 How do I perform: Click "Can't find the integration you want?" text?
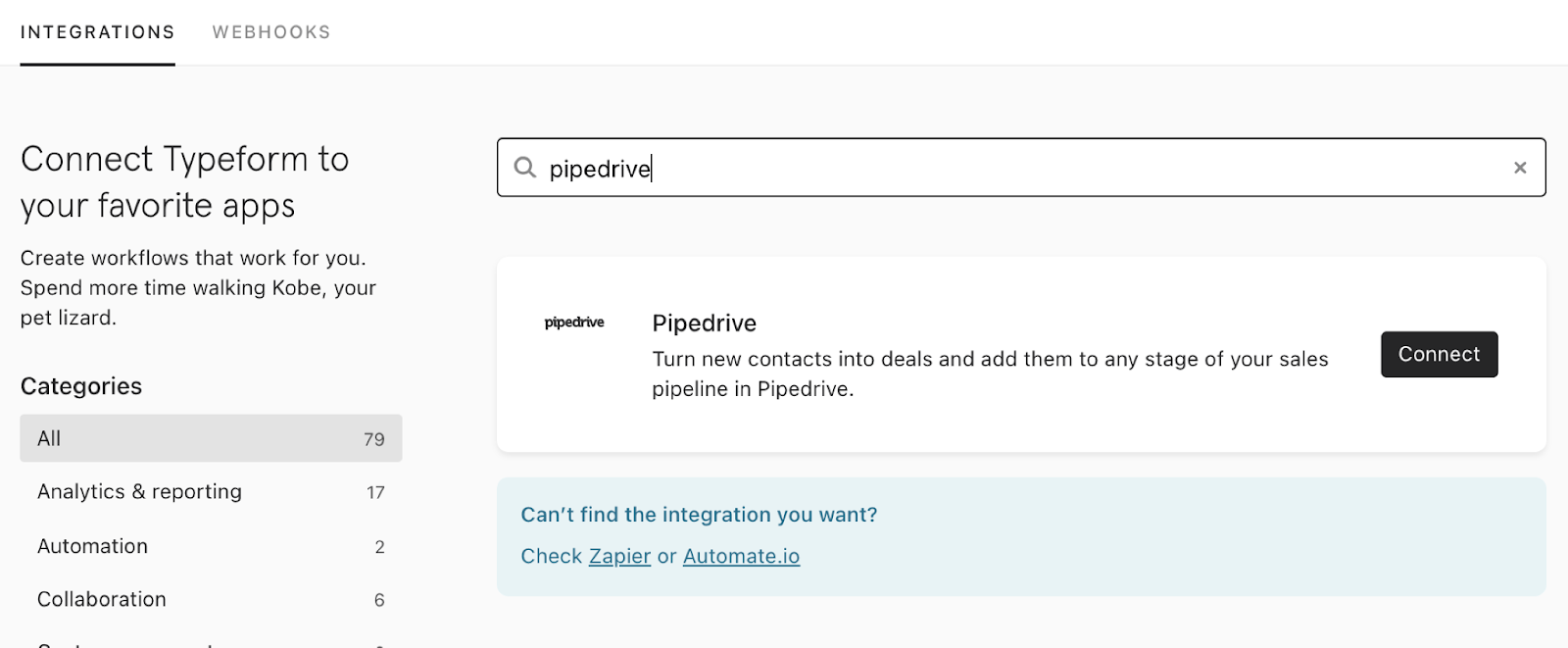click(699, 515)
